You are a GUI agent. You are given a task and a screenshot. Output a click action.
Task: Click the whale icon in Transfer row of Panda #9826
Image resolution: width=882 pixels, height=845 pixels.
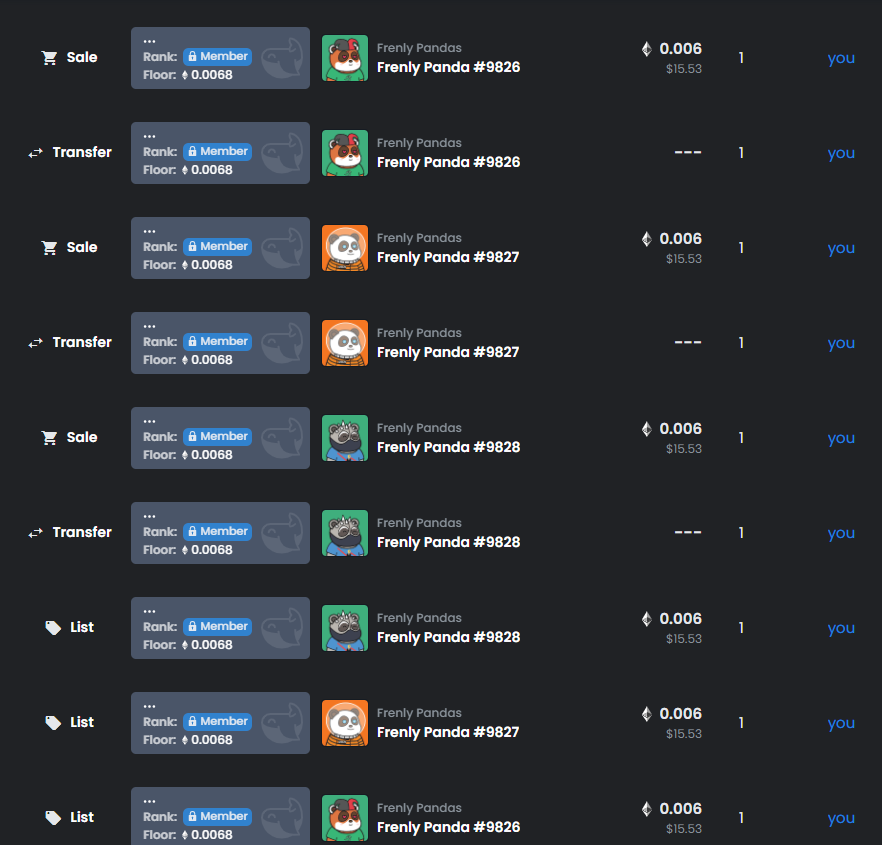coord(282,153)
